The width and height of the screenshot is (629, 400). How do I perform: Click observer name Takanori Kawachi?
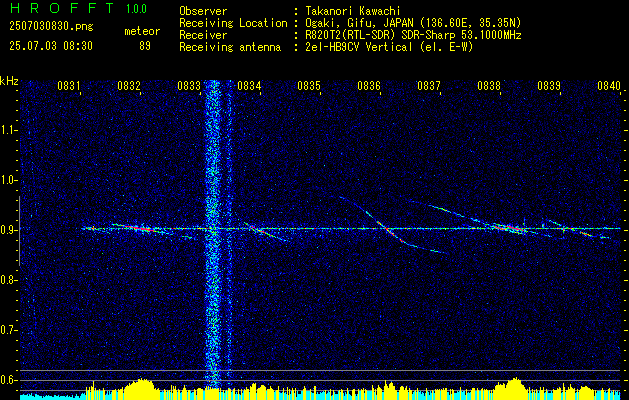[x=353, y=11]
